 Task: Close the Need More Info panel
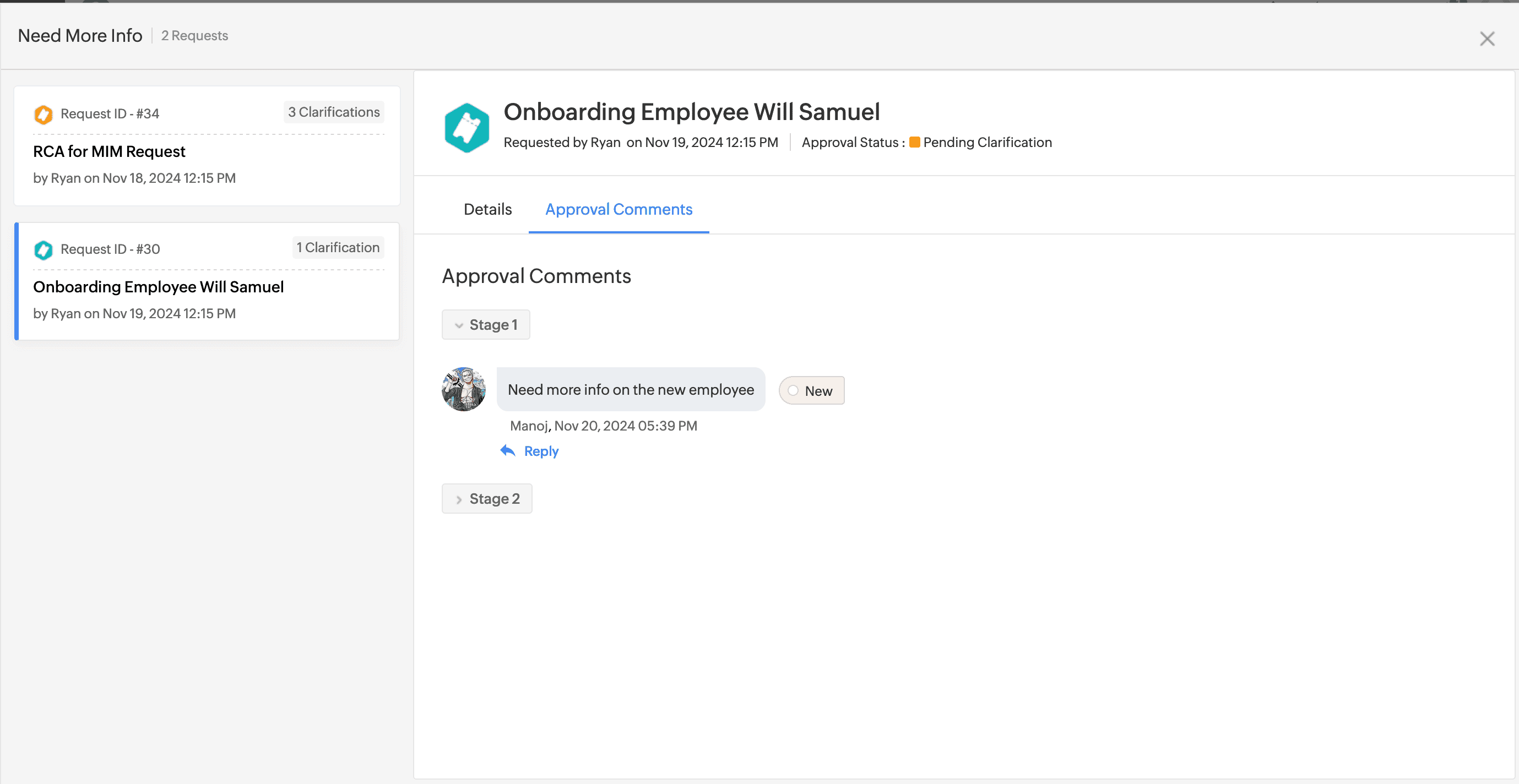click(x=1487, y=39)
